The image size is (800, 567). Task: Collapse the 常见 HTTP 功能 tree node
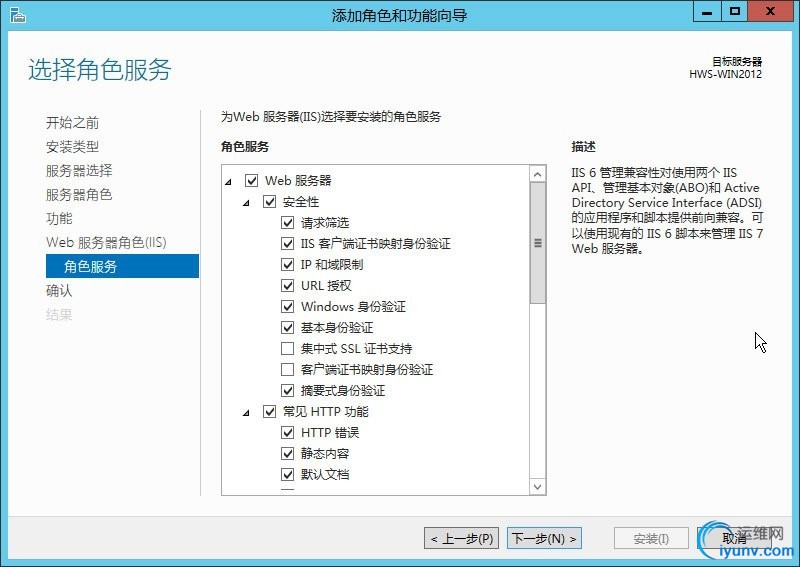coord(246,412)
